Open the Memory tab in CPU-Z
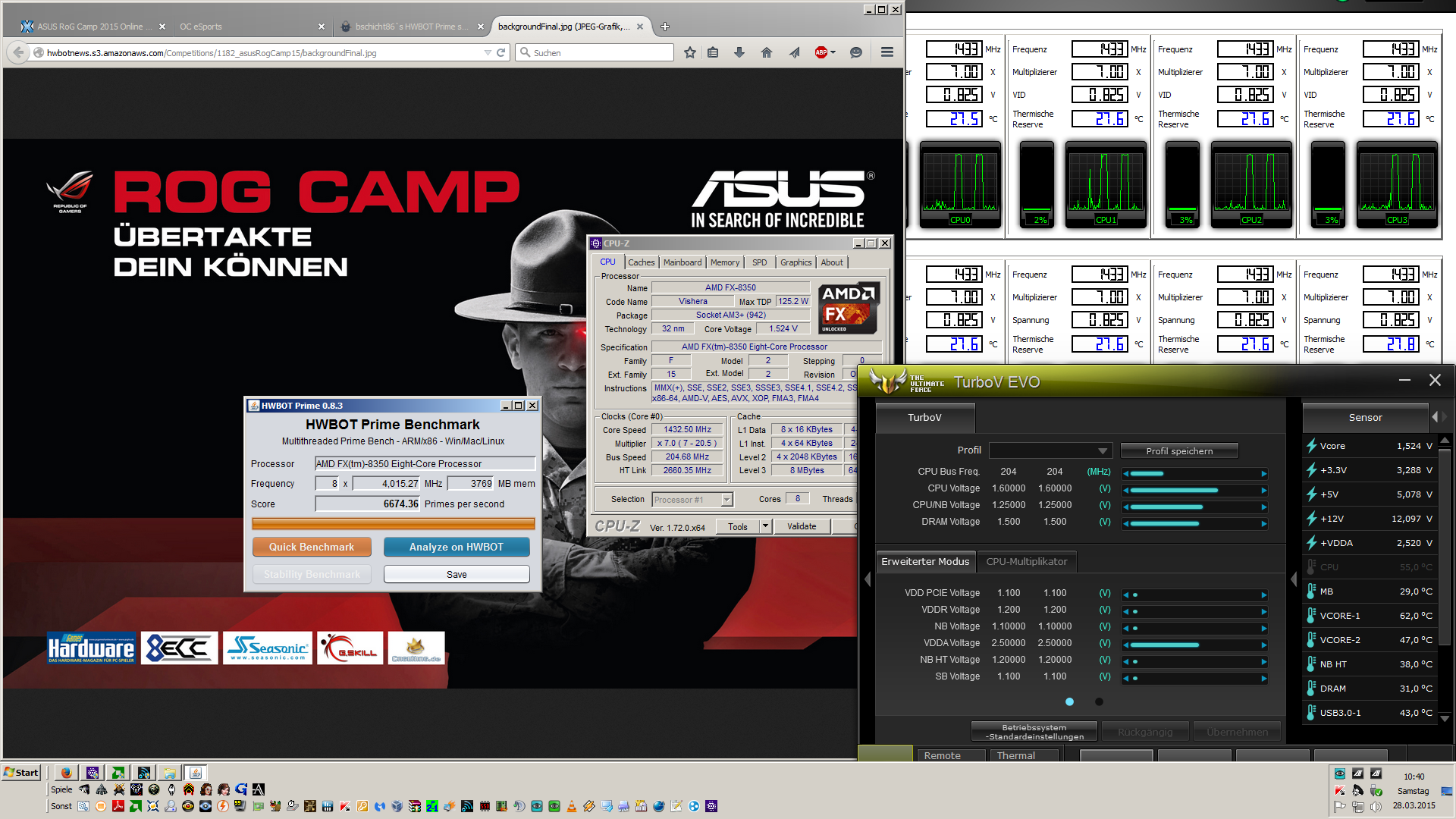Screen dimensions: 1456x819 pyautogui.click(x=725, y=262)
